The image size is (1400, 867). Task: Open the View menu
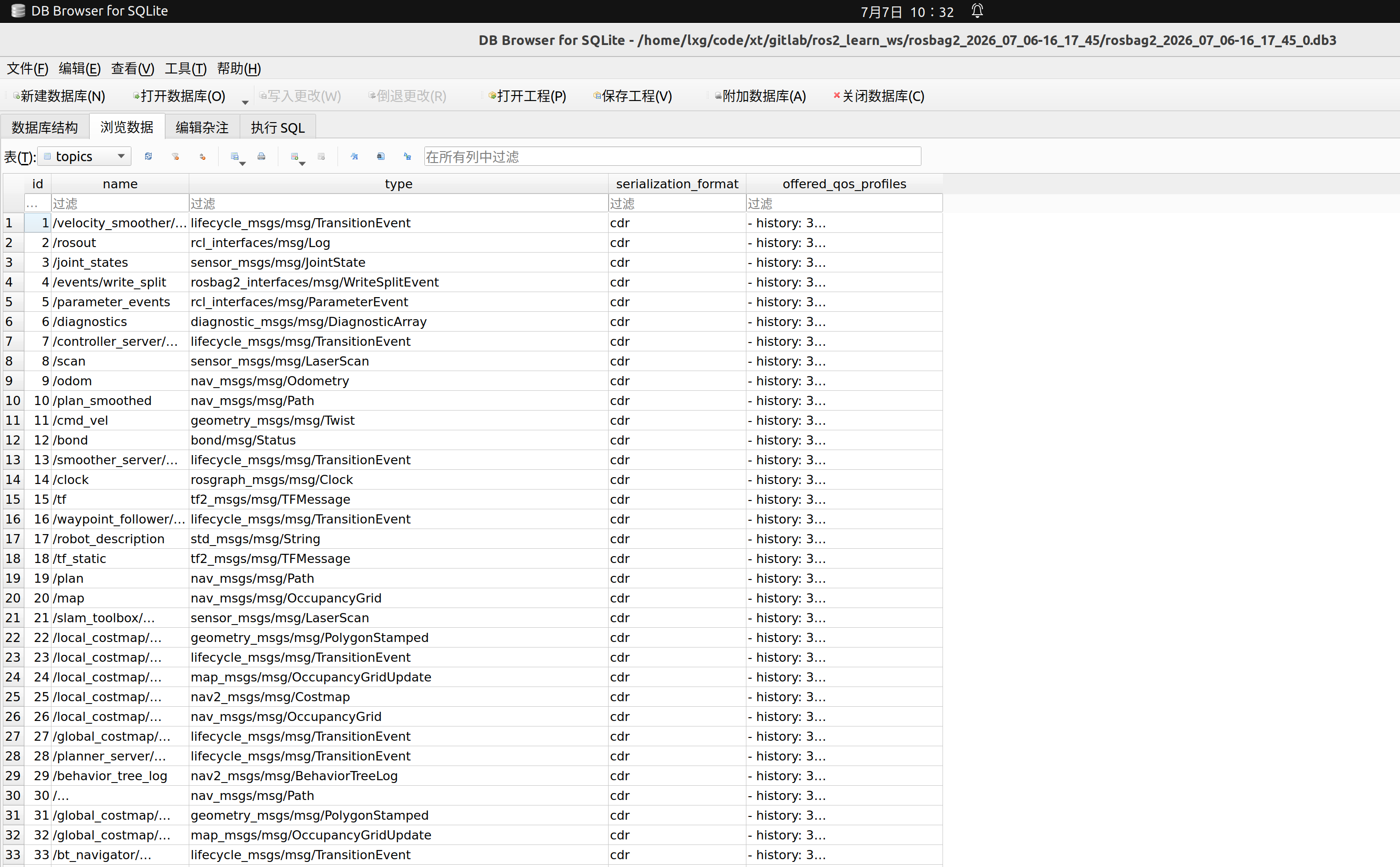point(132,69)
